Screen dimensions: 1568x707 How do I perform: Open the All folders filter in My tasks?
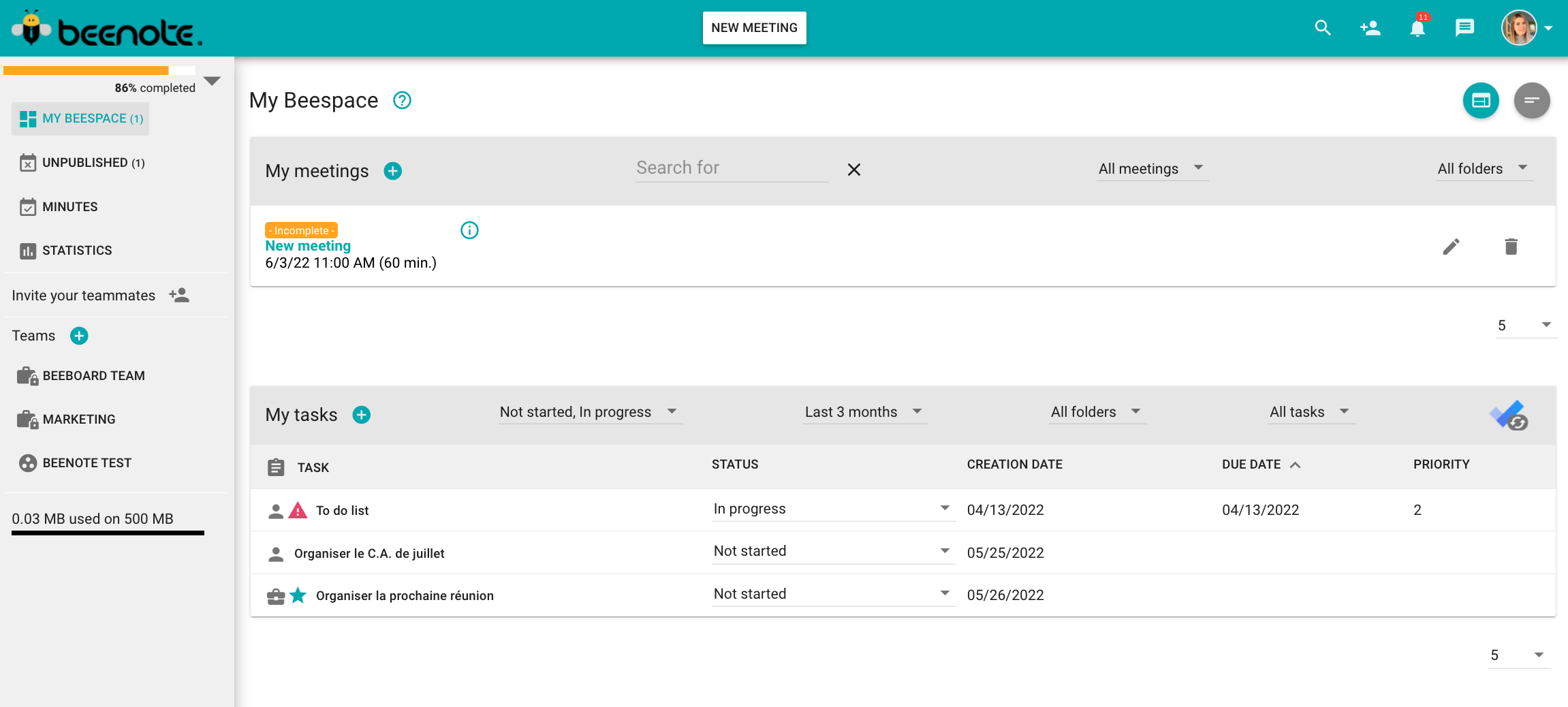click(x=1097, y=411)
